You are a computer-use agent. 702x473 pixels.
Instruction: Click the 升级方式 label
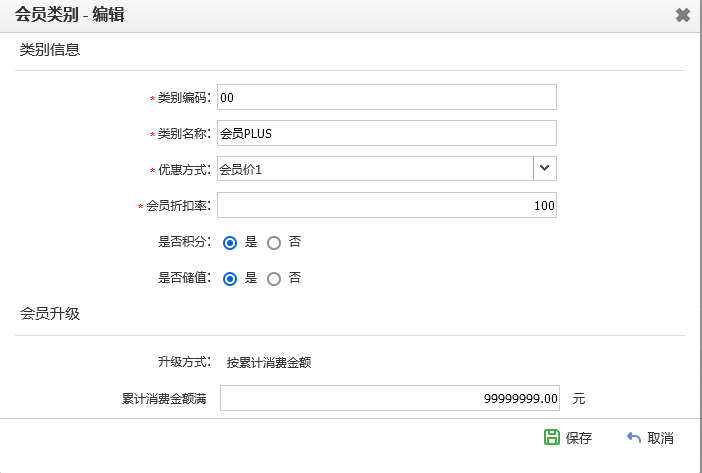click(184, 362)
